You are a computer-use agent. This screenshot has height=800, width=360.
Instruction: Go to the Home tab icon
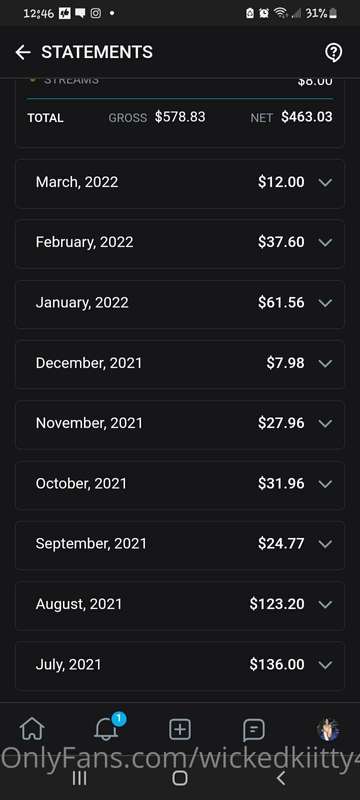32,730
